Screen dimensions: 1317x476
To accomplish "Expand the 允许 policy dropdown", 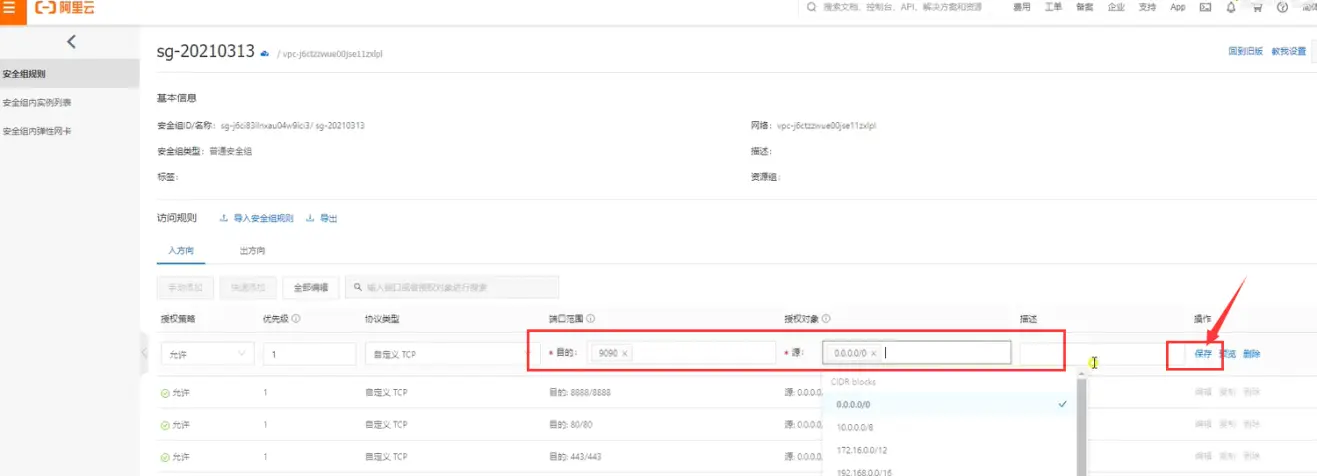I will point(205,354).
